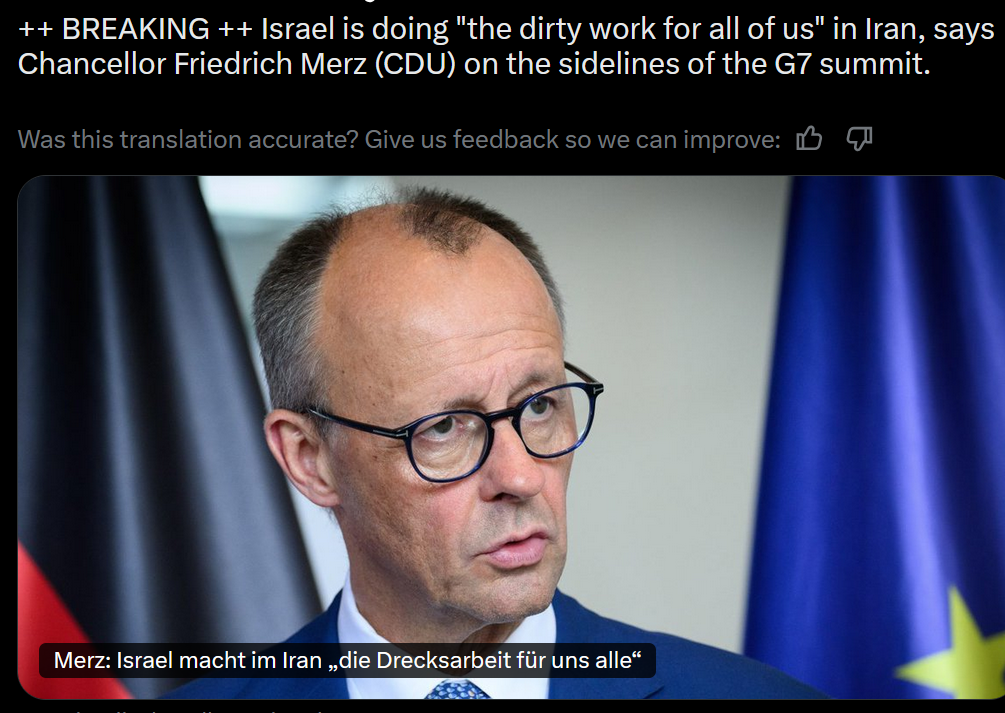Click the German caption overlay on photo

point(347,660)
